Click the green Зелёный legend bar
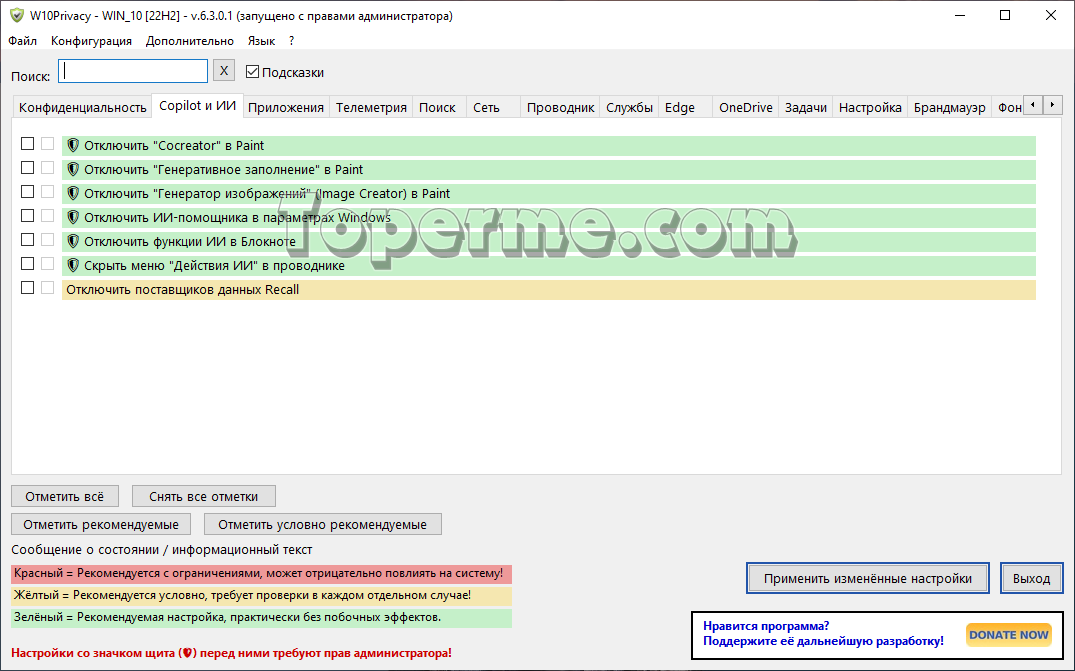Screen dimensions: 1075x671 261,618
